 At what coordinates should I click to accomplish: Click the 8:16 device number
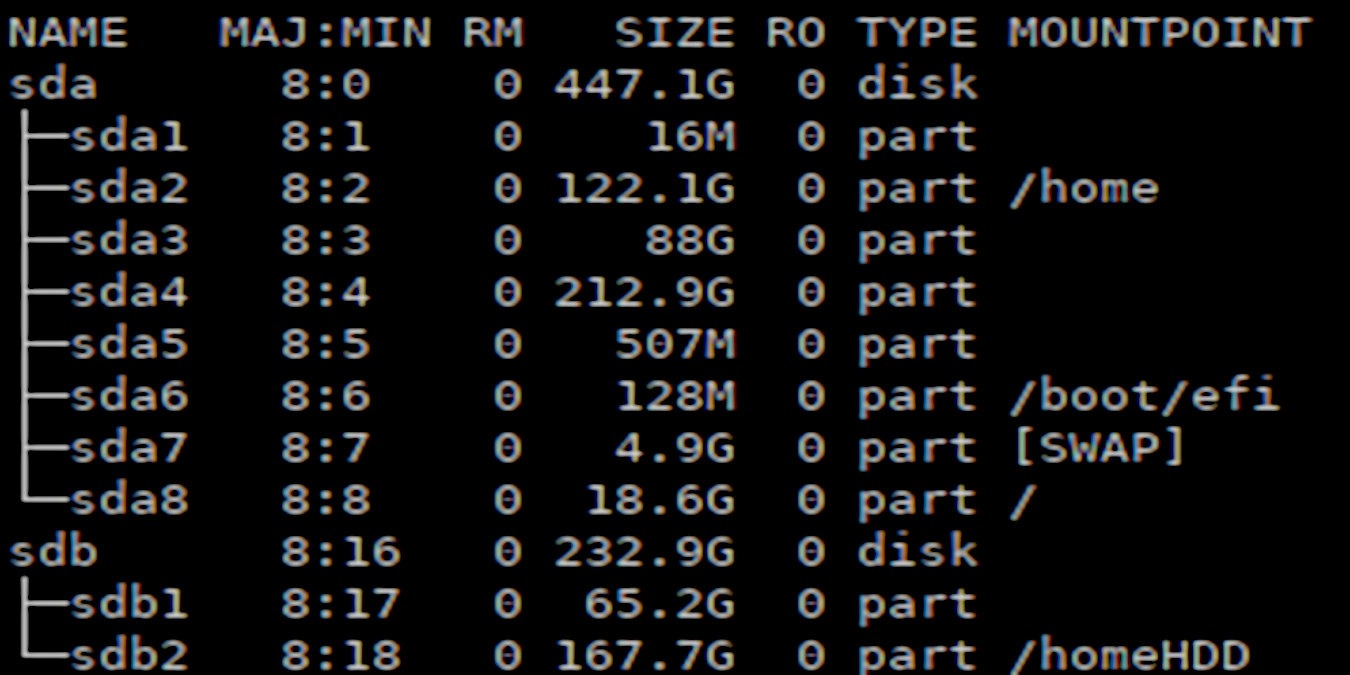(x=340, y=553)
